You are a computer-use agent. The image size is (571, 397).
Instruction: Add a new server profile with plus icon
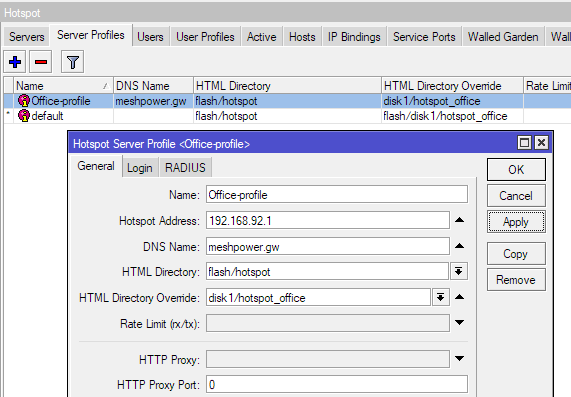click(x=15, y=62)
